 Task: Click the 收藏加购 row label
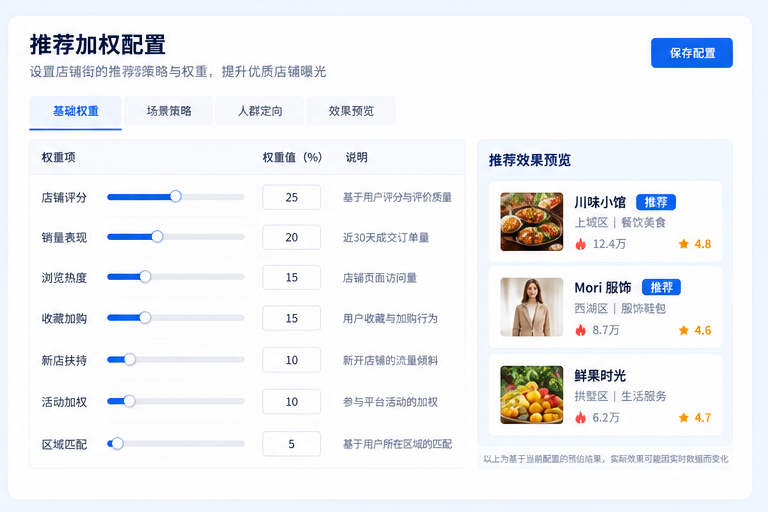click(64, 318)
